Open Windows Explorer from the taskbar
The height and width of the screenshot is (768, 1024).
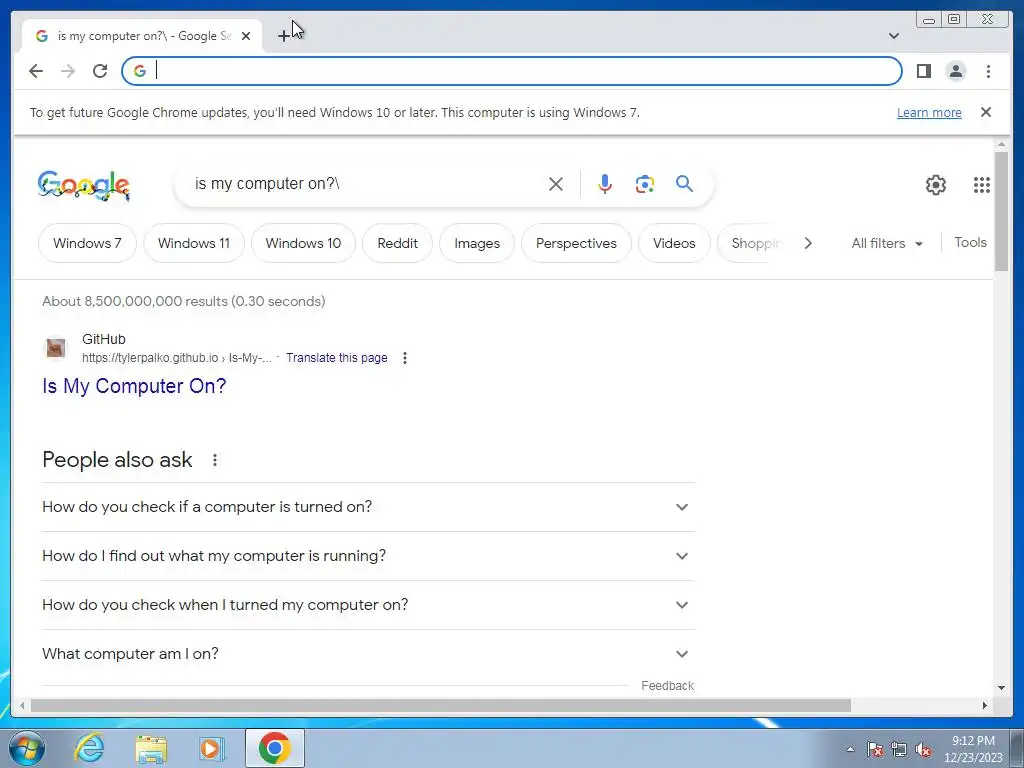[x=151, y=748]
